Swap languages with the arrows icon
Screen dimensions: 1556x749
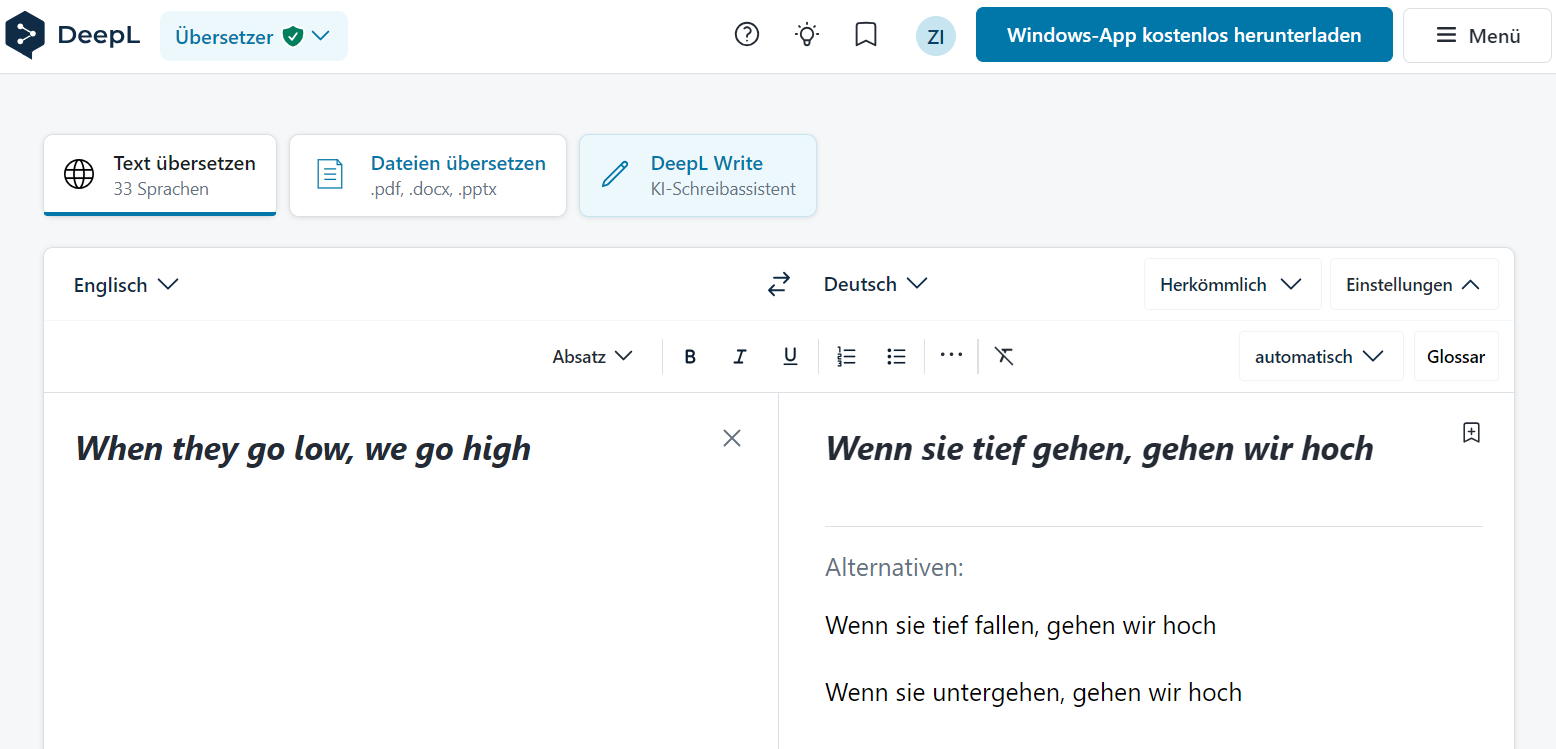pos(779,285)
